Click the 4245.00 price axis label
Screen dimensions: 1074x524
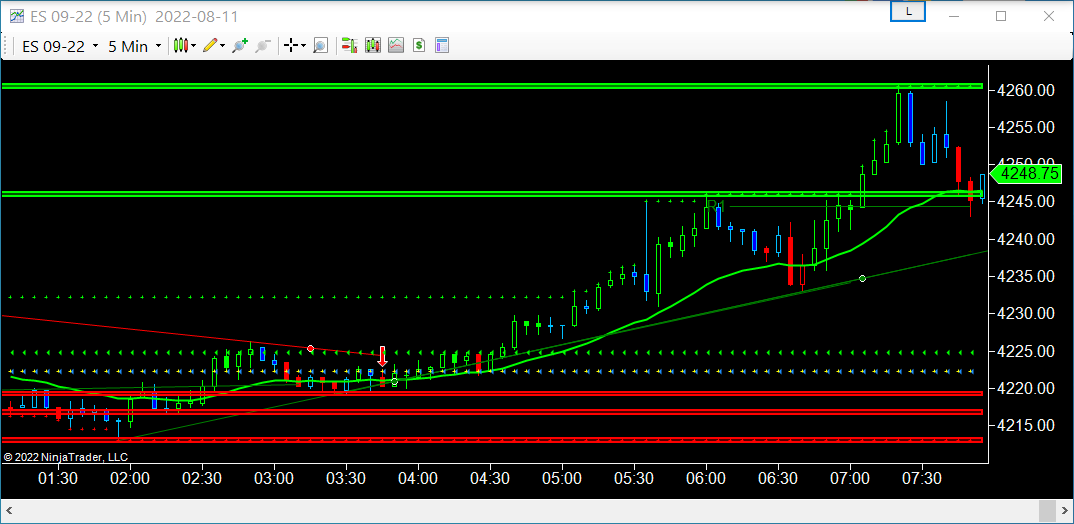tap(1026, 202)
